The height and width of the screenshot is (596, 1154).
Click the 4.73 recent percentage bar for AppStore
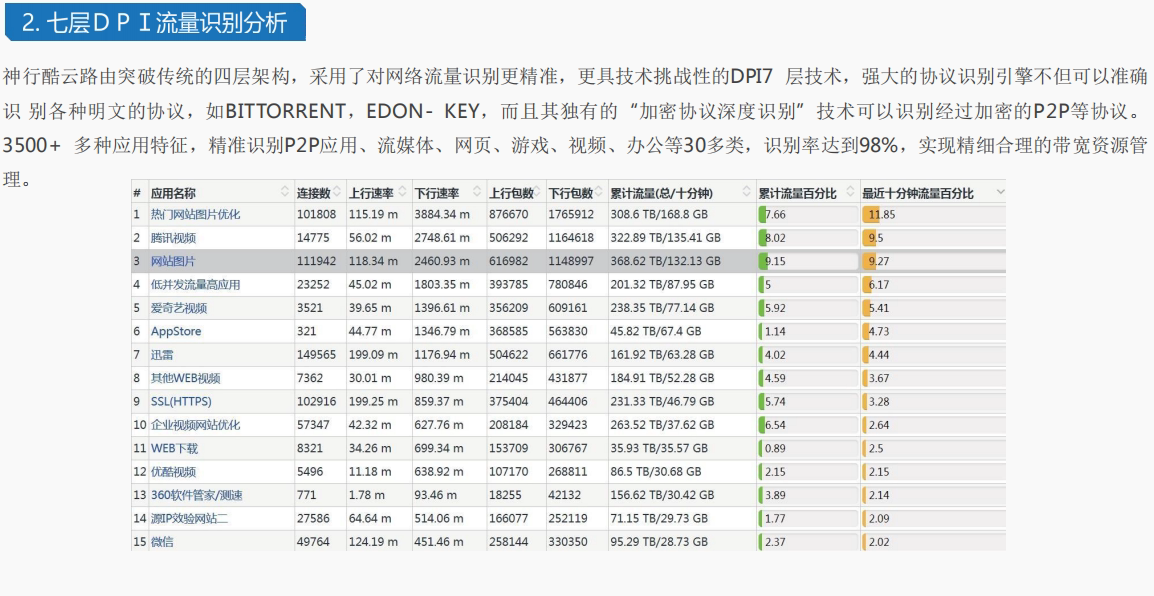[x=933, y=331]
